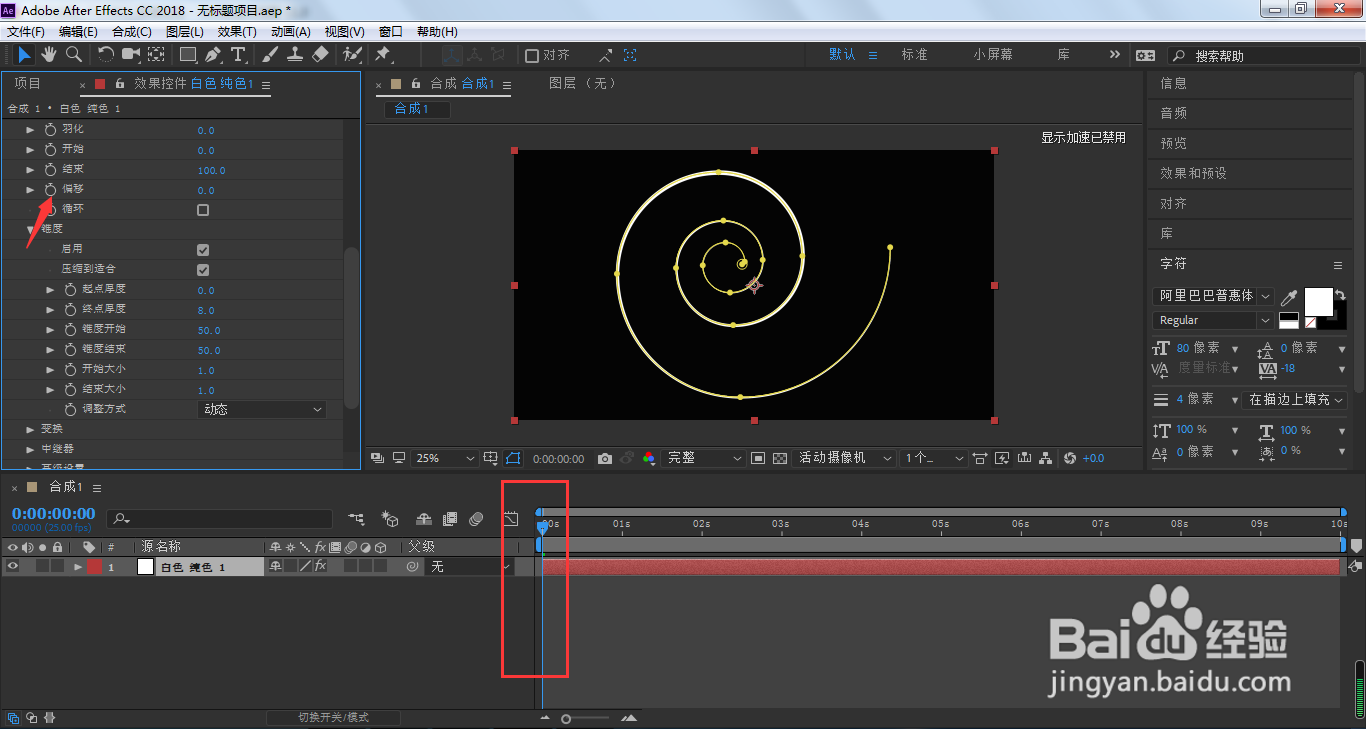Expand layer 1 twirl arrow in timeline
The height and width of the screenshot is (729, 1366).
pyautogui.click(x=78, y=566)
